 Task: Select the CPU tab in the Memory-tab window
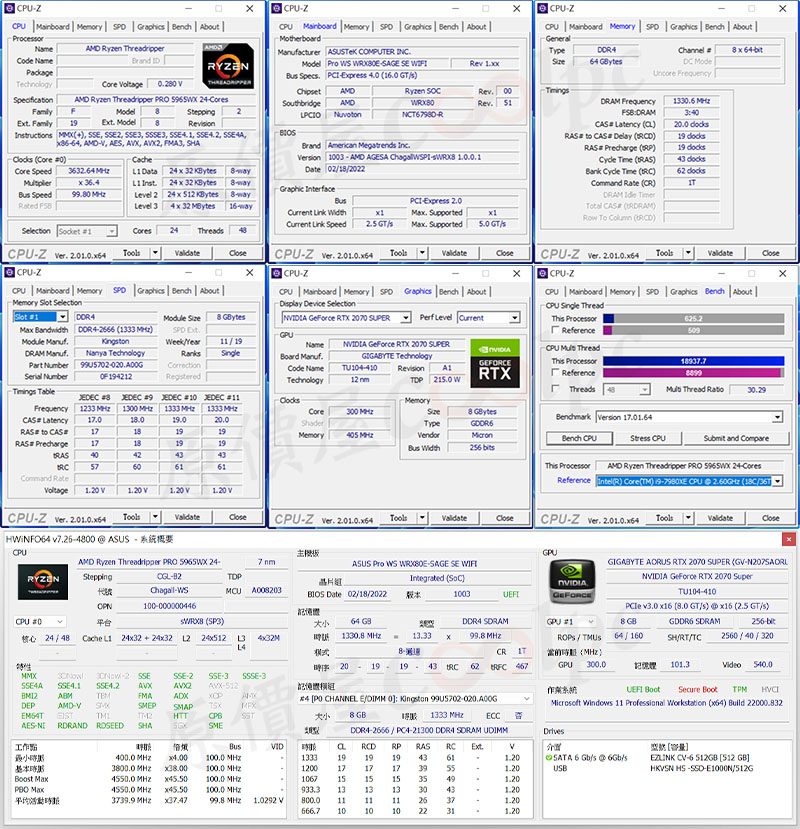point(551,26)
